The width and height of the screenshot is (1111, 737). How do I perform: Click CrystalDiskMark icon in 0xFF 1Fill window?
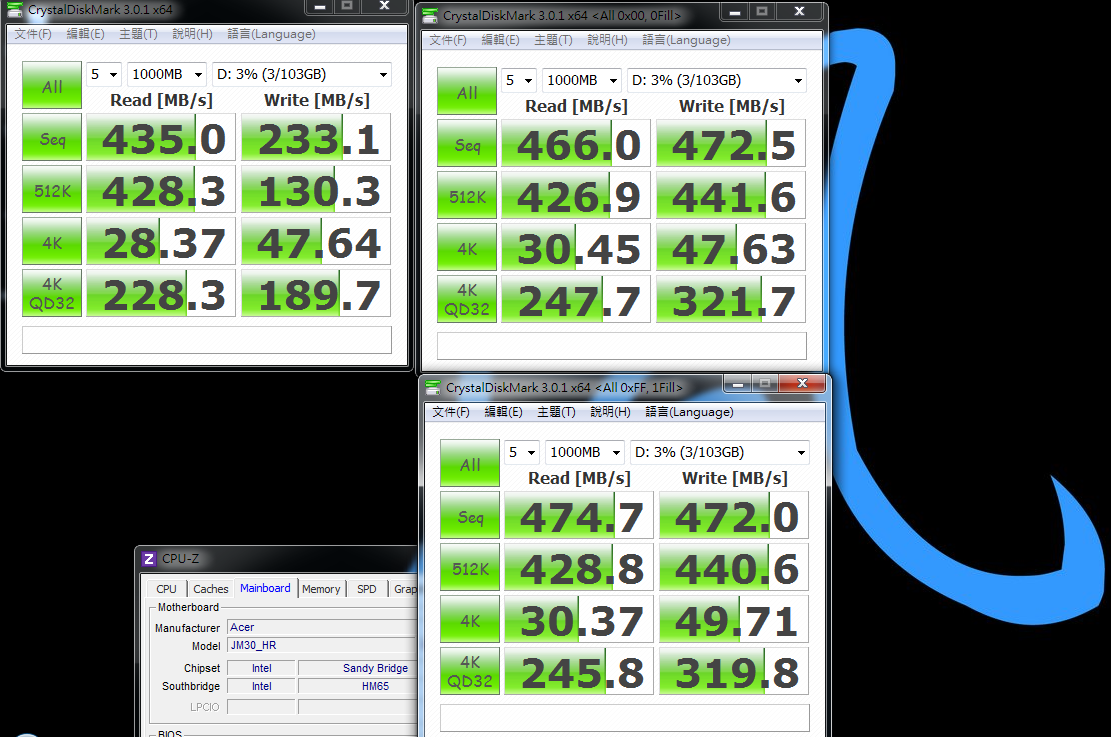tap(432, 388)
